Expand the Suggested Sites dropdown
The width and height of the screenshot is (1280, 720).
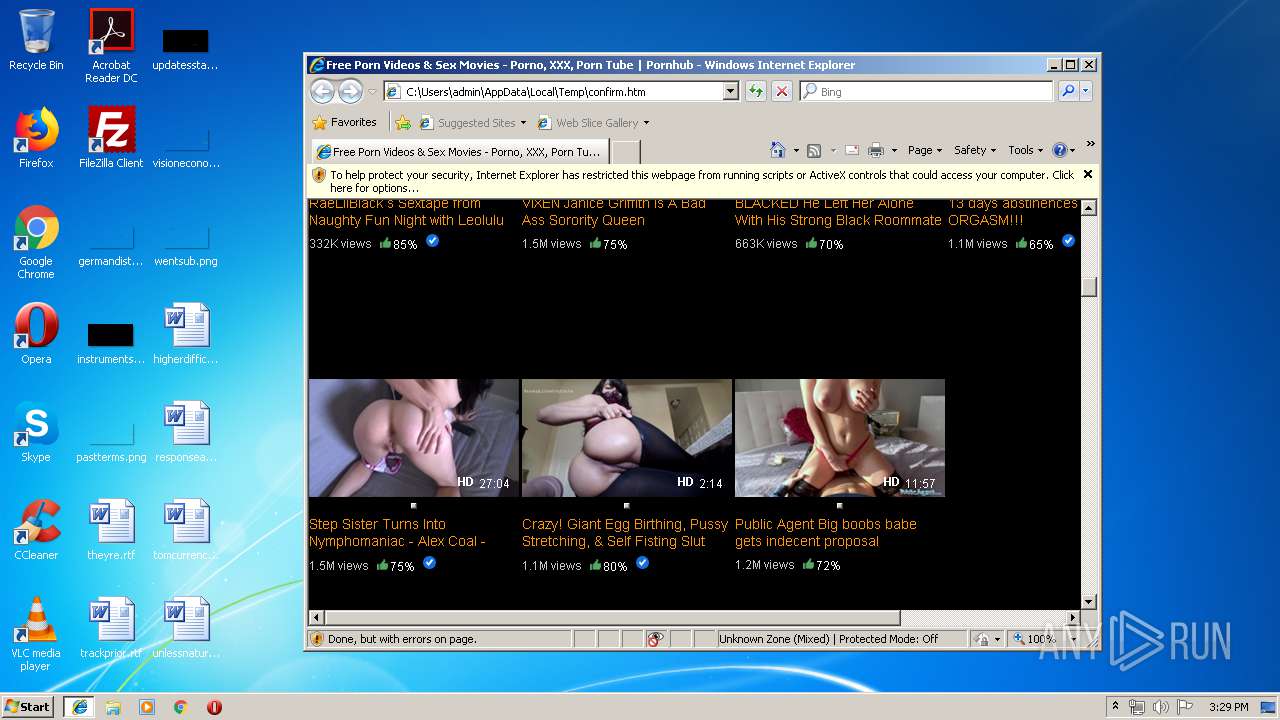click(523, 123)
